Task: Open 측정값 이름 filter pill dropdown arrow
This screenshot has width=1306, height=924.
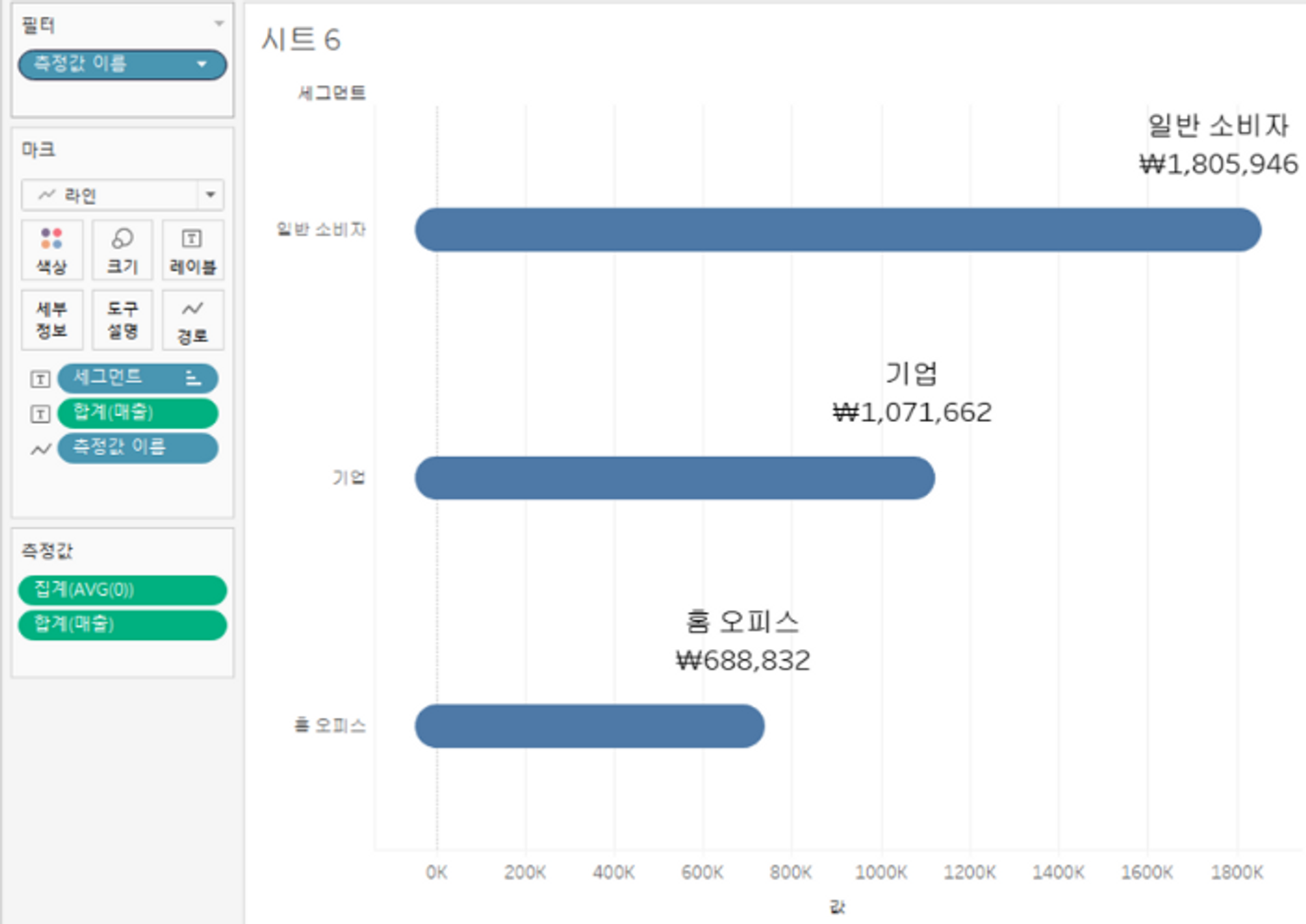Action: (202, 64)
